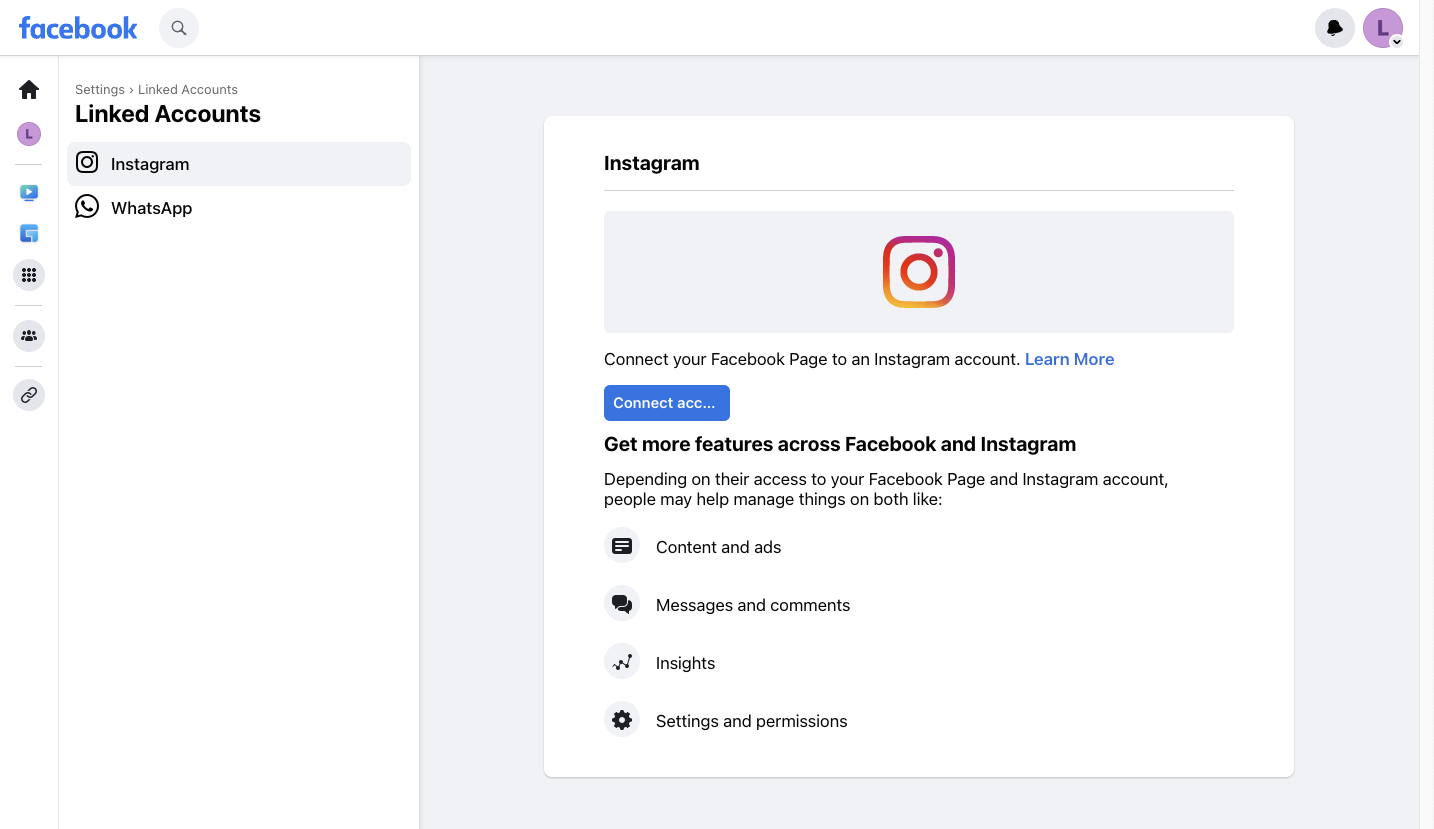1434x829 pixels.
Task: Click the Facebook logo
Action: 78,28
